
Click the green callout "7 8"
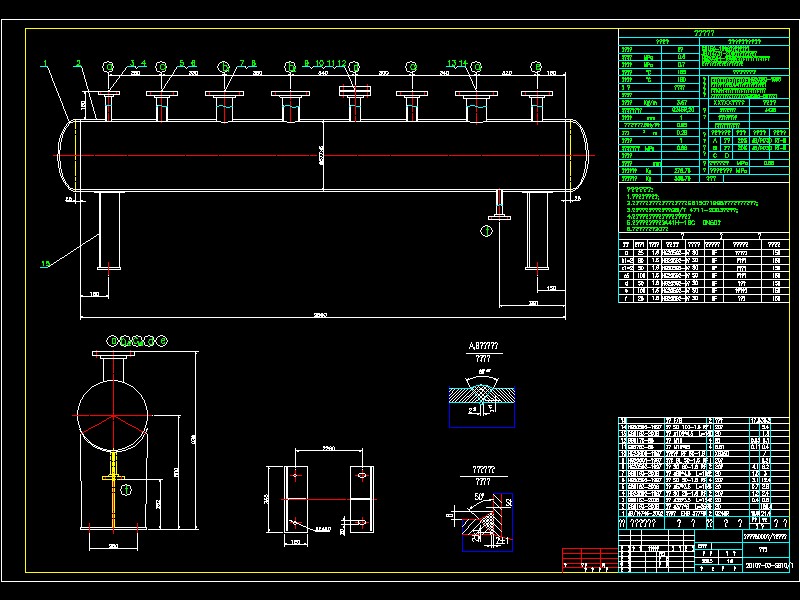248,64
